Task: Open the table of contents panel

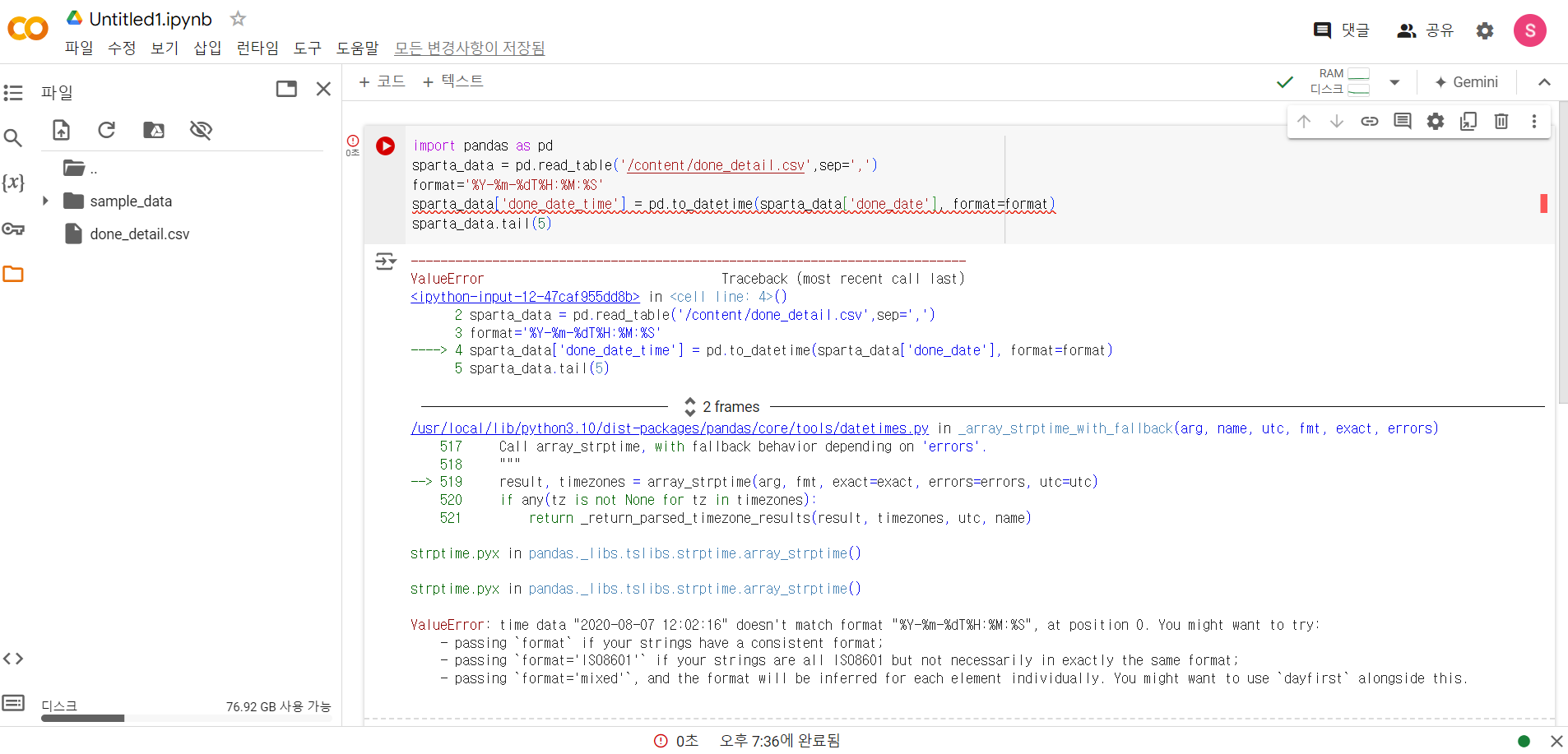Action: [13, 92]
